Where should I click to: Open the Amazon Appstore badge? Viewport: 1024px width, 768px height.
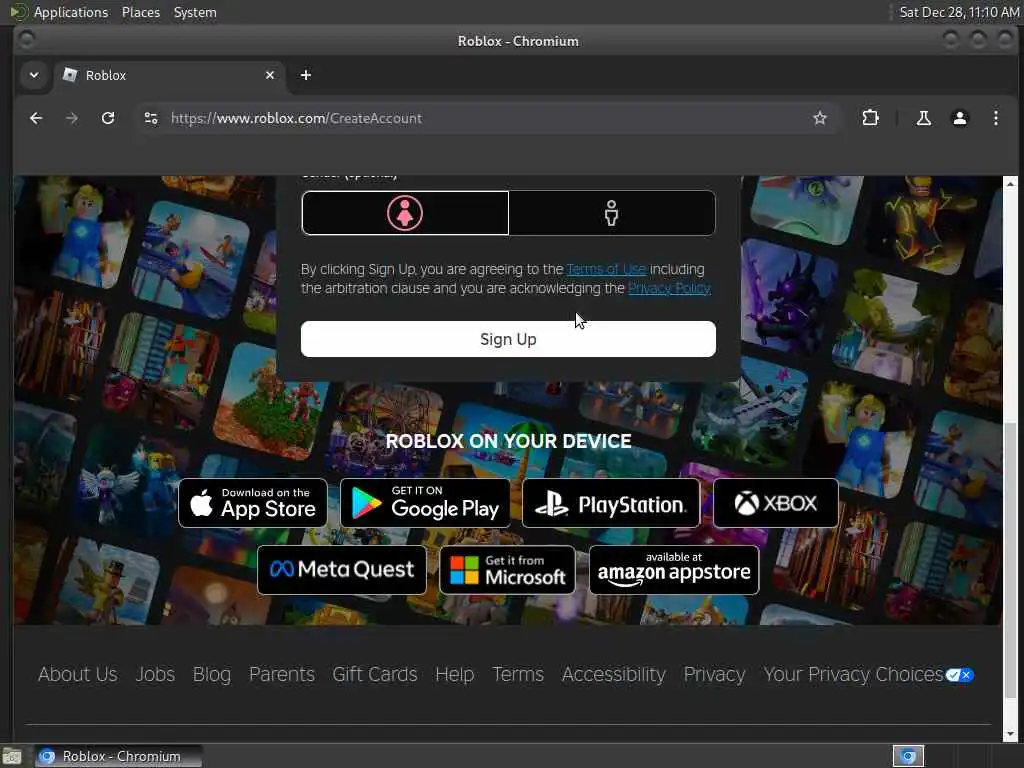674,570
